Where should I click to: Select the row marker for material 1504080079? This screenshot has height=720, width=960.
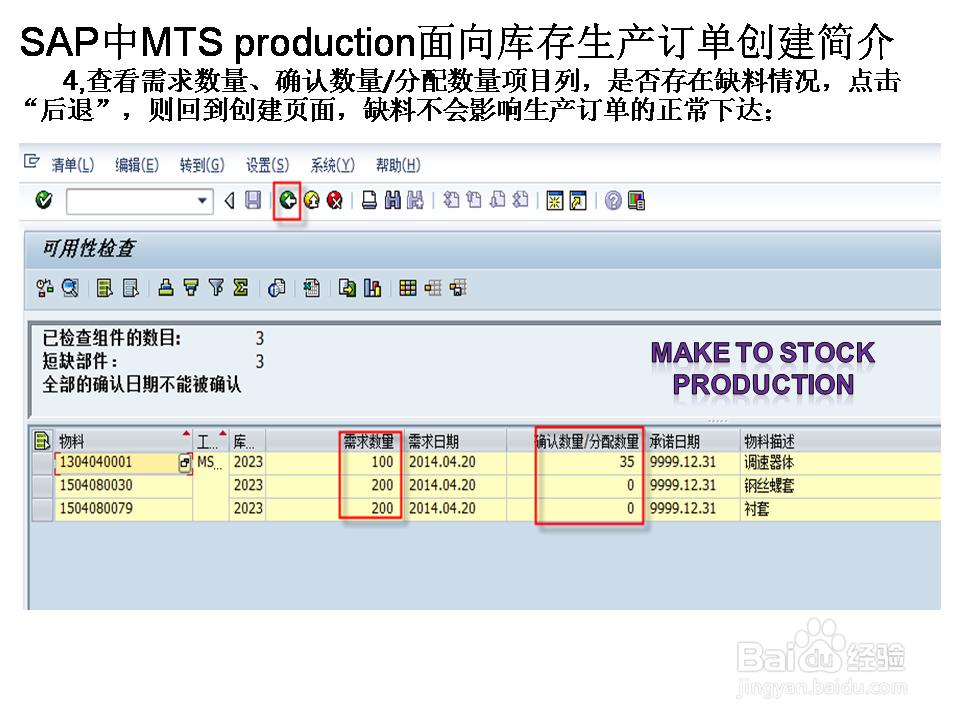[43, 509]
